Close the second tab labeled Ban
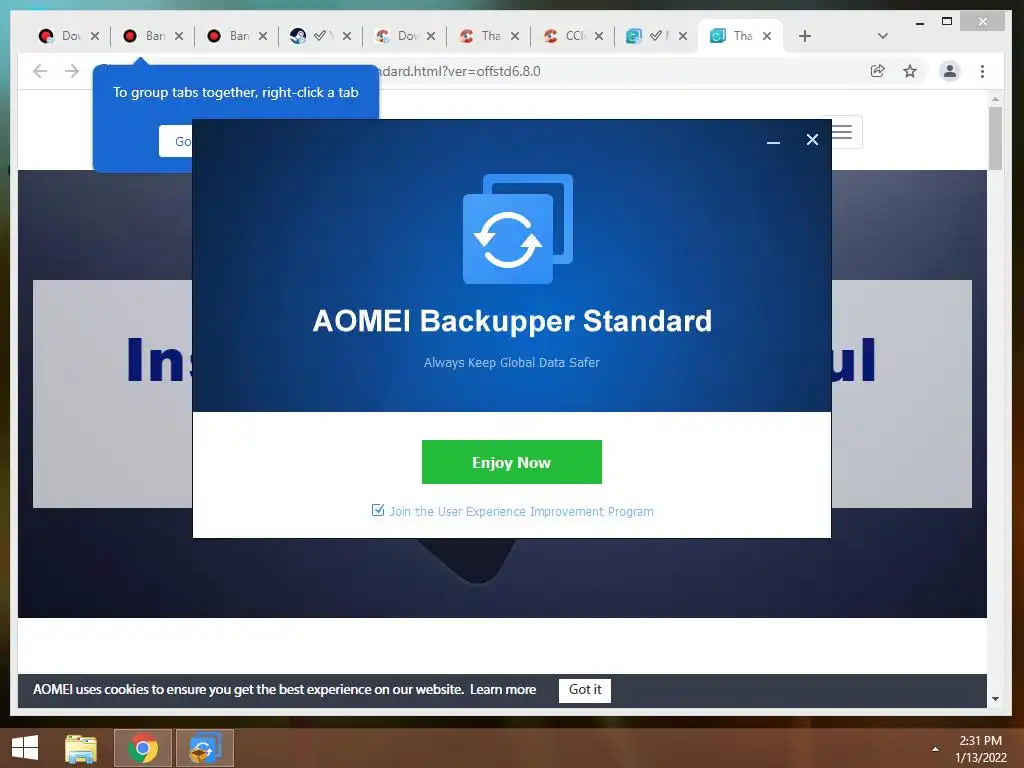 pyautogui.click(x=179, y=36)
